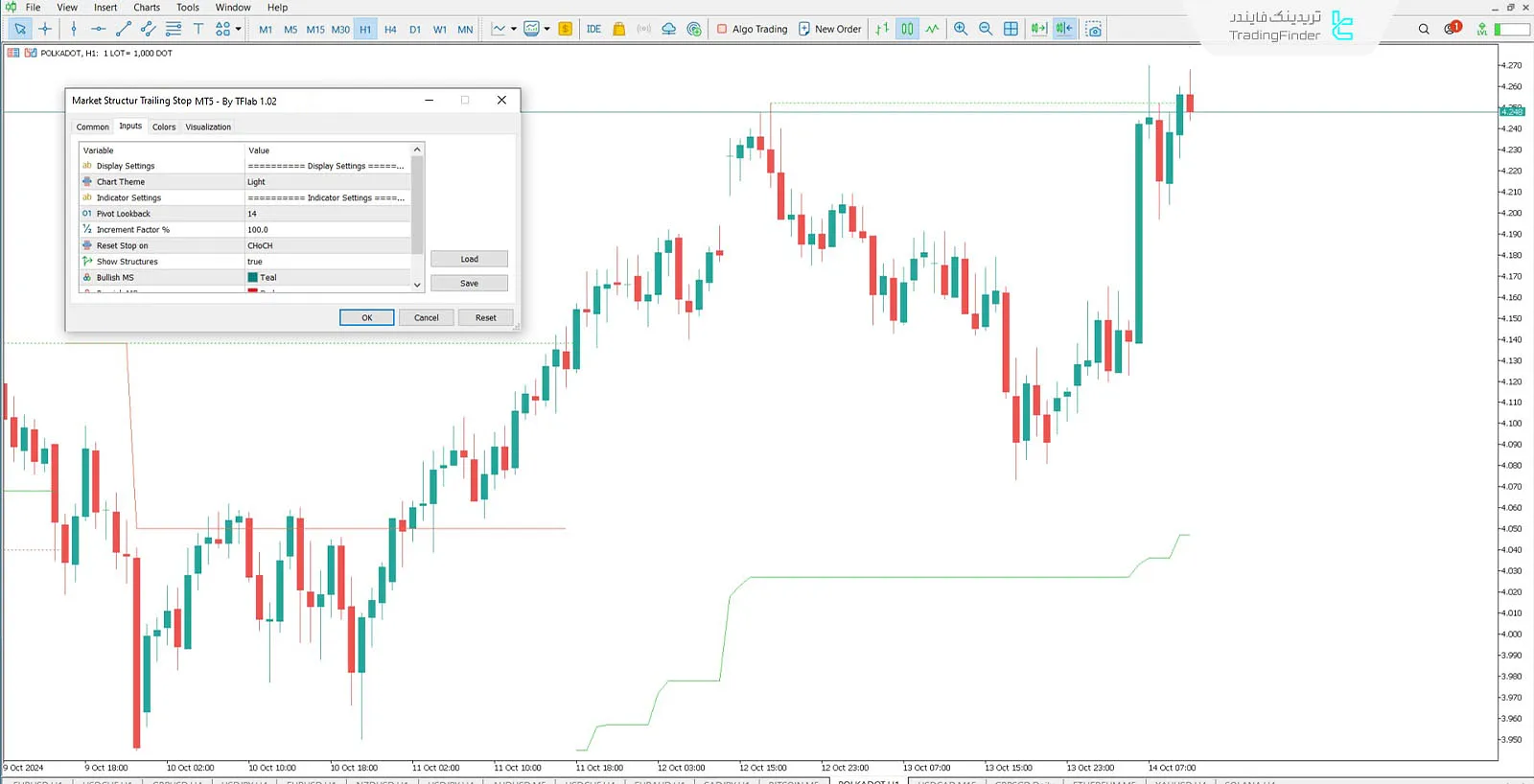Toggle the chart grid icon
Image resolution: width=1534 pixels, height=784 pixels.
tap(1011, 29)
